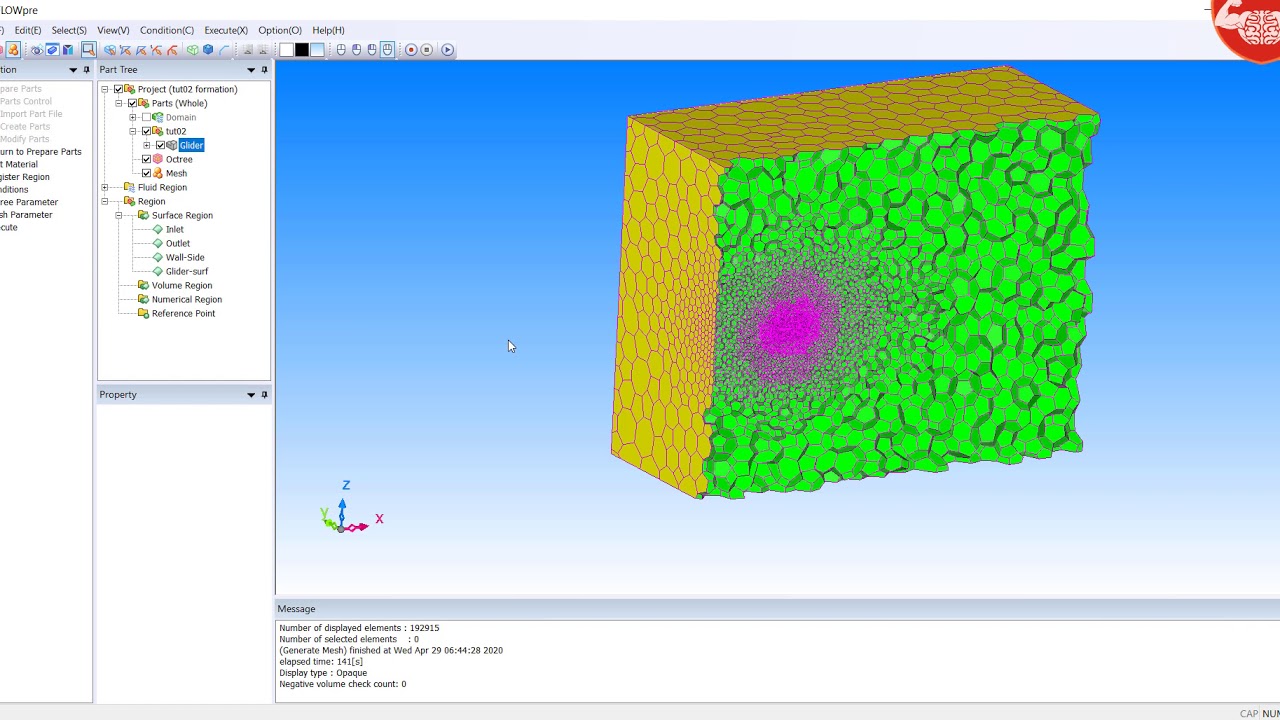Select the Glider-surf surface region
The width and height of the screenshot is (1280, 720).
187,271
